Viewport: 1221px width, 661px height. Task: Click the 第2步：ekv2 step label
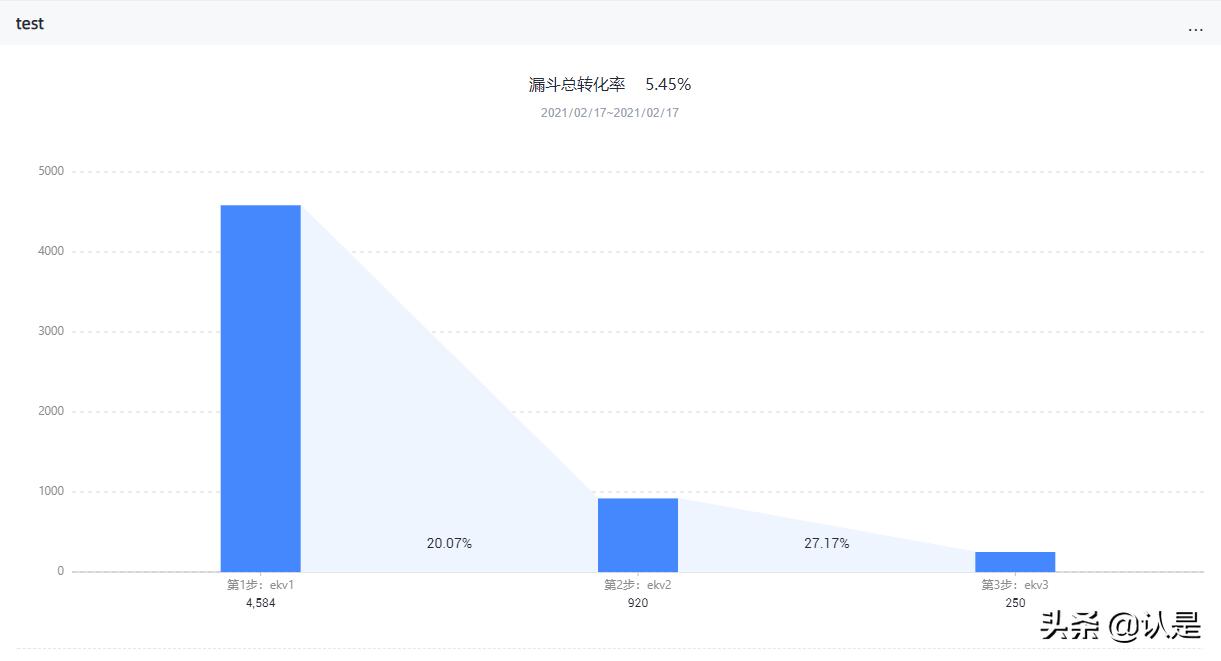pyautogui.click(x=637, y=584)
